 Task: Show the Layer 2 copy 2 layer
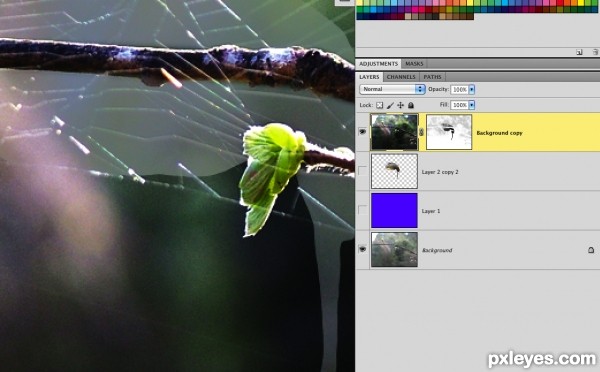pyautogui.click(x=362, y=171)
